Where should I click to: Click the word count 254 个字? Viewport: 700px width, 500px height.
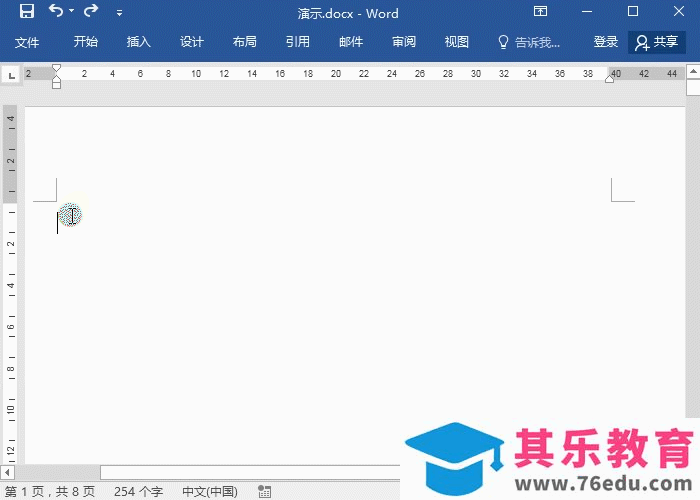[138, 492]
